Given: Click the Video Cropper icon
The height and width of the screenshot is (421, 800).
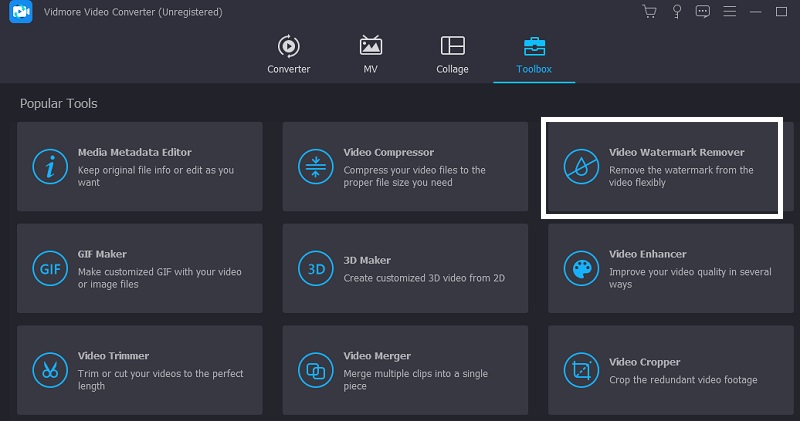Looking at the screenshot, I should click(x=581, y=370).
